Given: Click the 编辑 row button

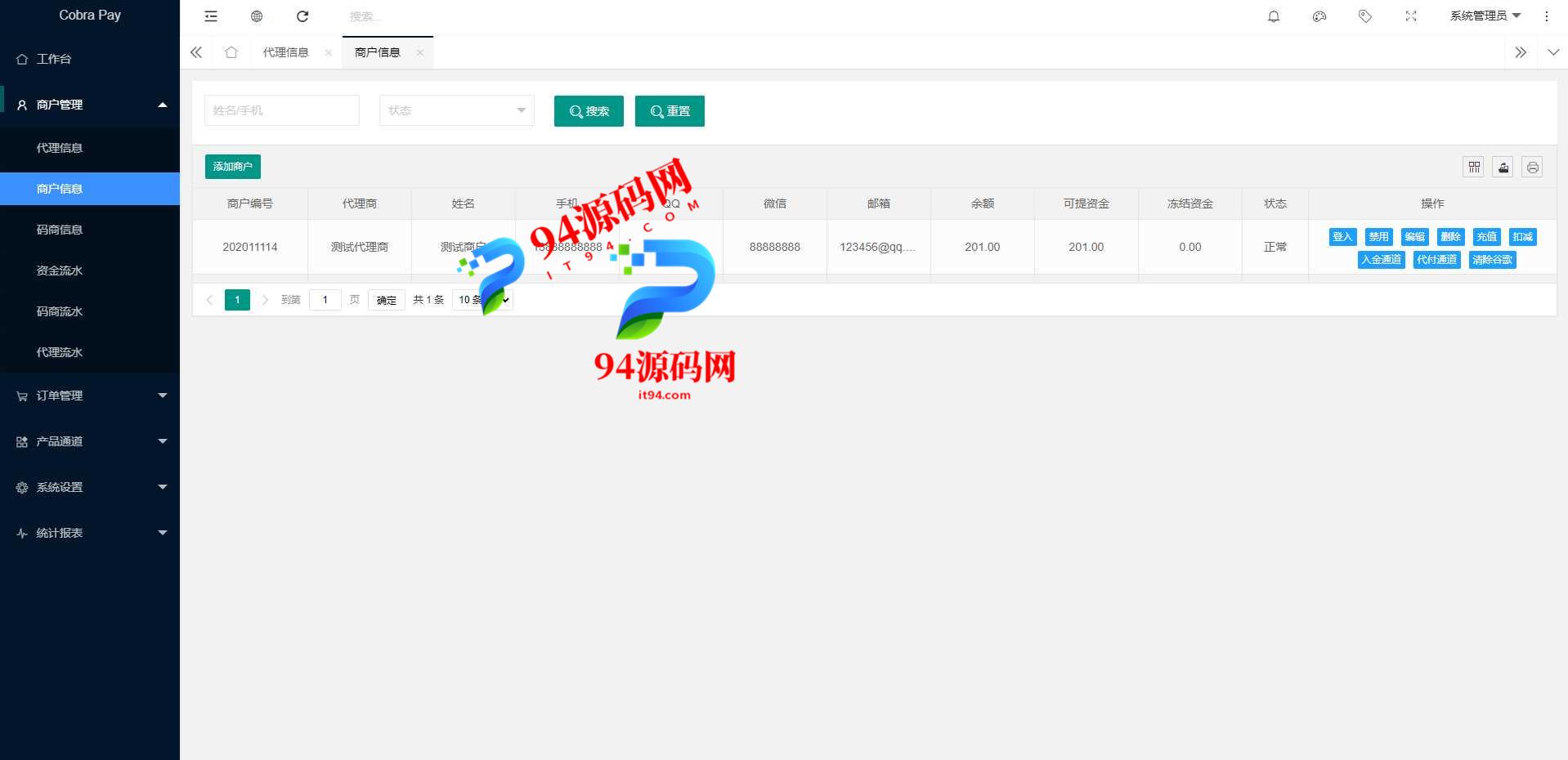Looking at the screenshot, I should click(x=1414, y=237).
